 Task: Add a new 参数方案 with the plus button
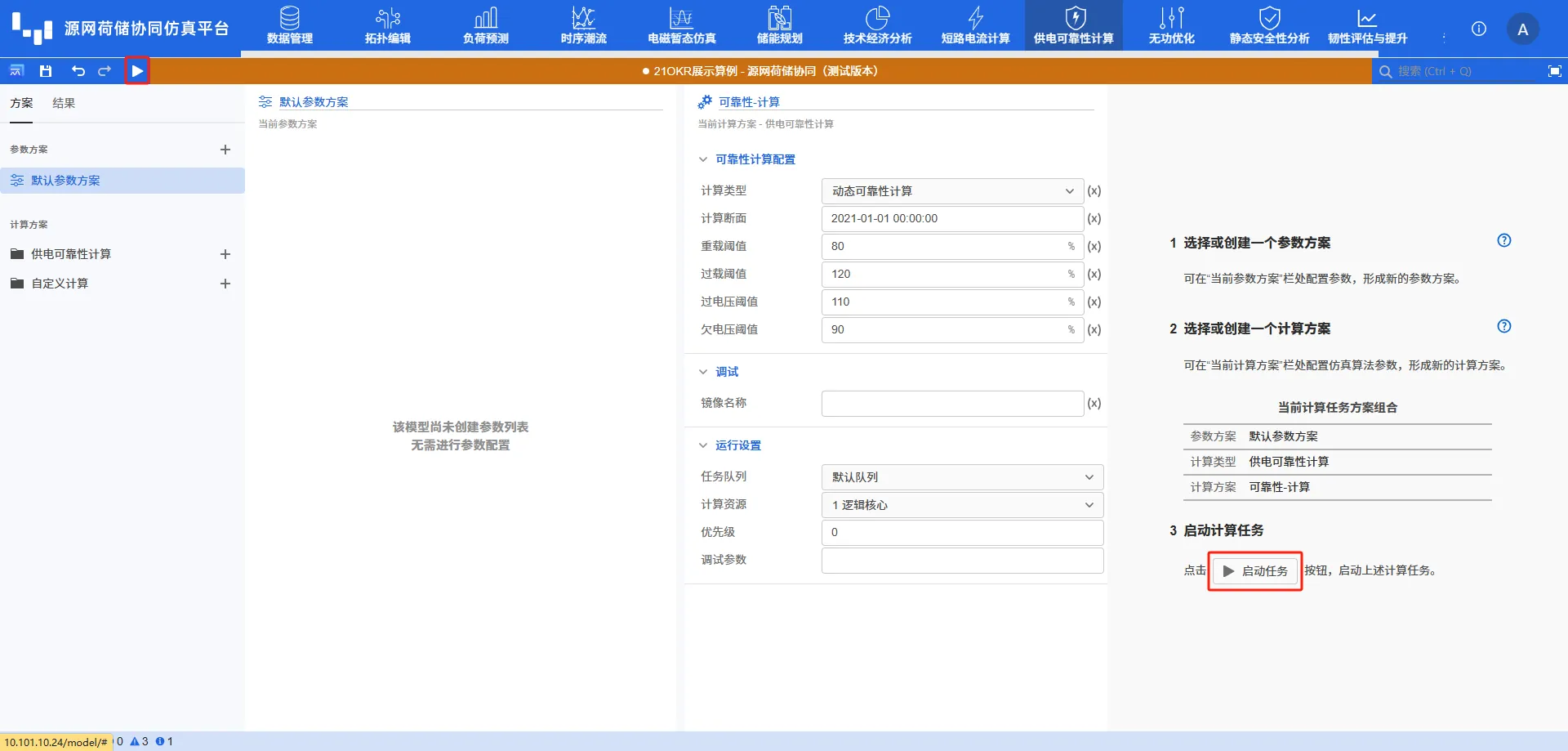pyautogui.click(x=226, y=150)
